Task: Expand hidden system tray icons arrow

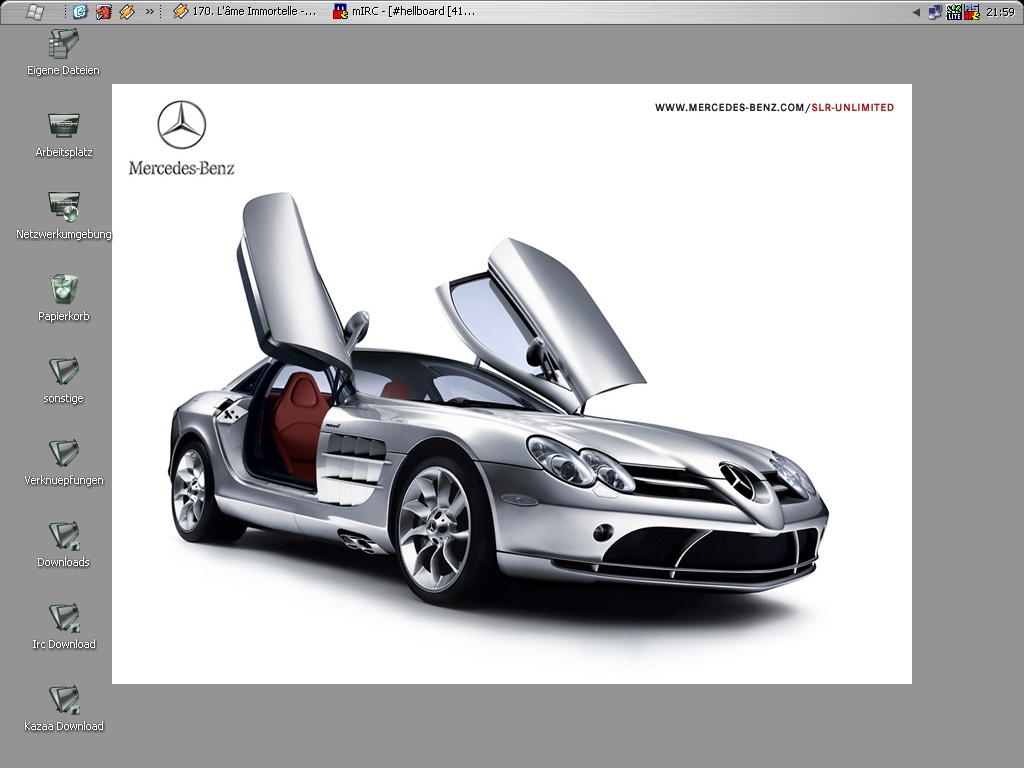Action: click(x=916, y=12)
